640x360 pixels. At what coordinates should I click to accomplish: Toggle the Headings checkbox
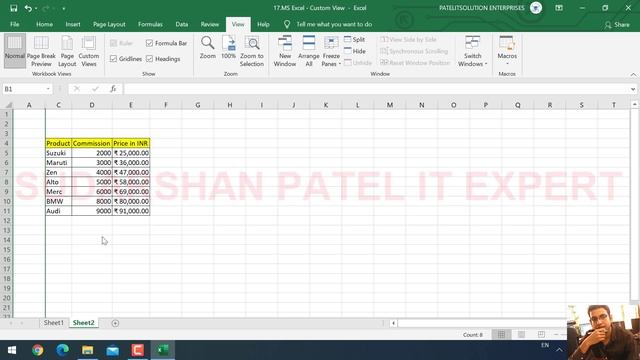pyautogui.click(x=163, y=59)
